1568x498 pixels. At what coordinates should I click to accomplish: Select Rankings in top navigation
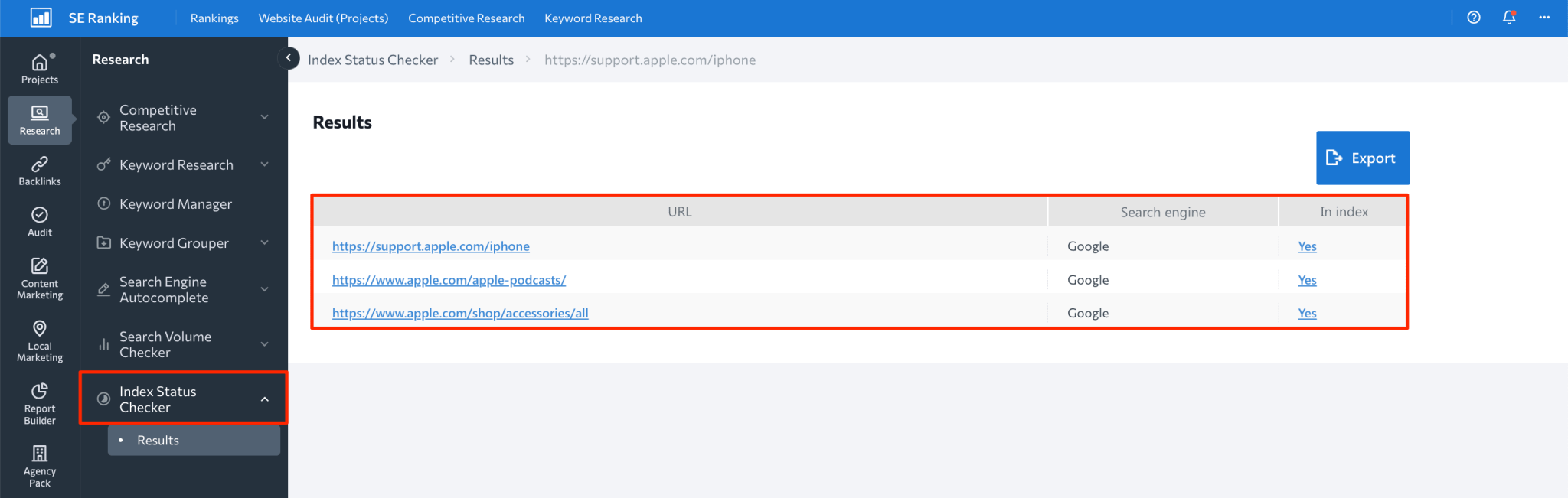214,18
